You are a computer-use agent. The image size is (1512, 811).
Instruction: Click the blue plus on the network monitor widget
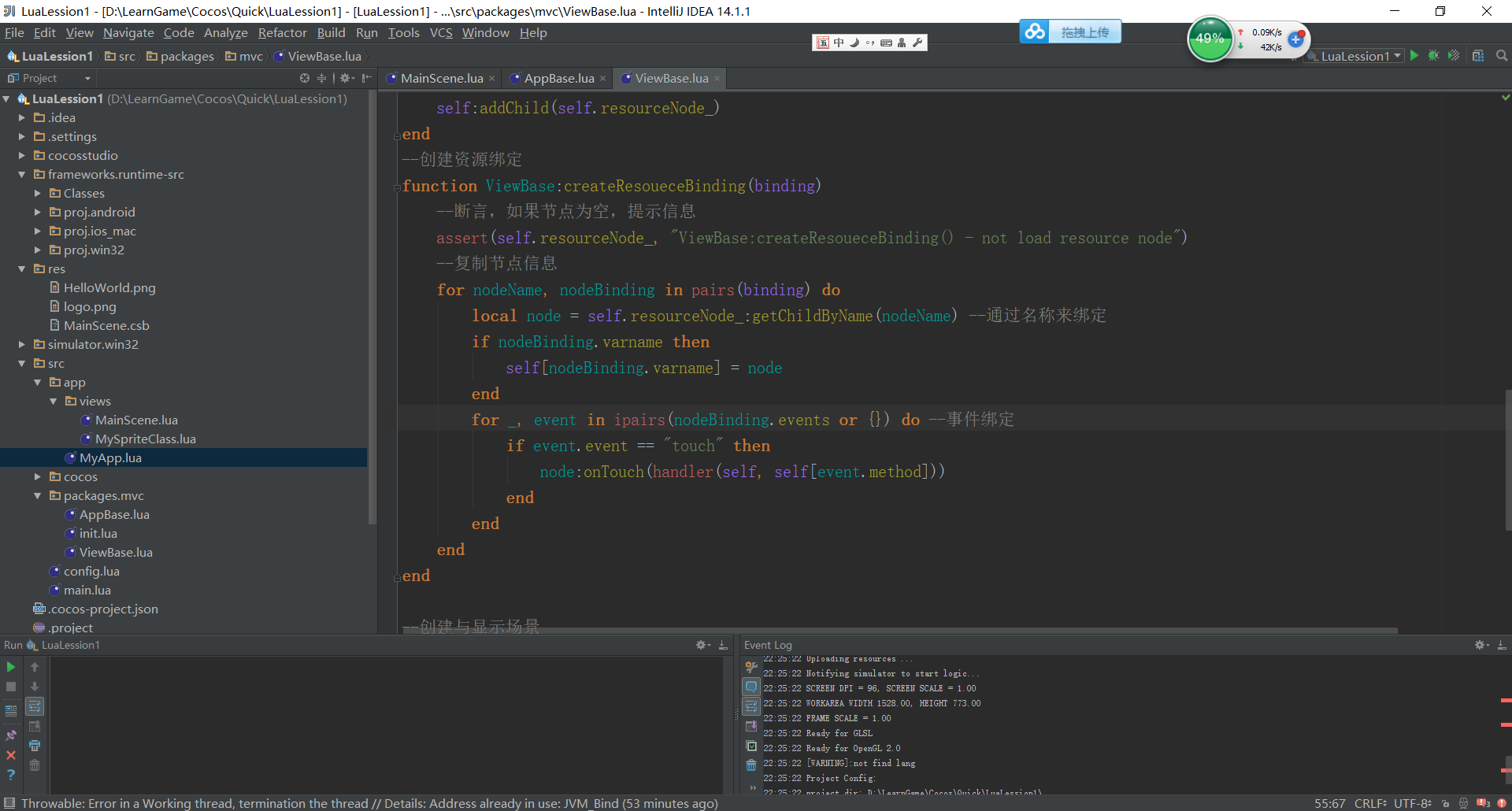[x=1295, y=39]
